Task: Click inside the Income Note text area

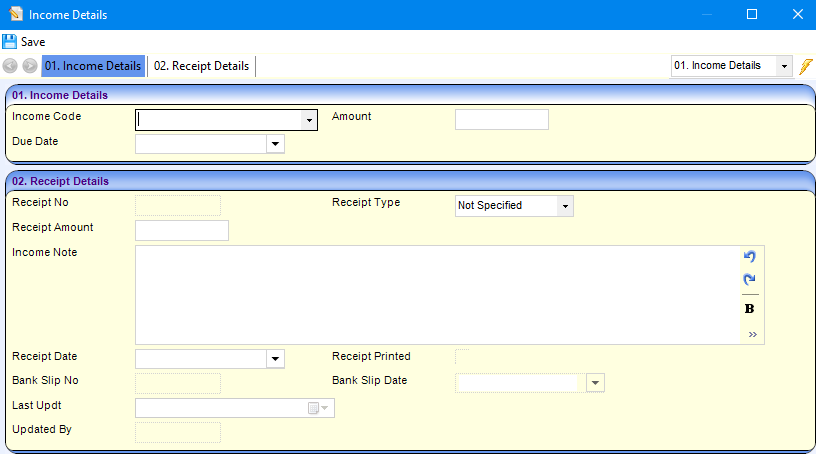Action: 435,295
